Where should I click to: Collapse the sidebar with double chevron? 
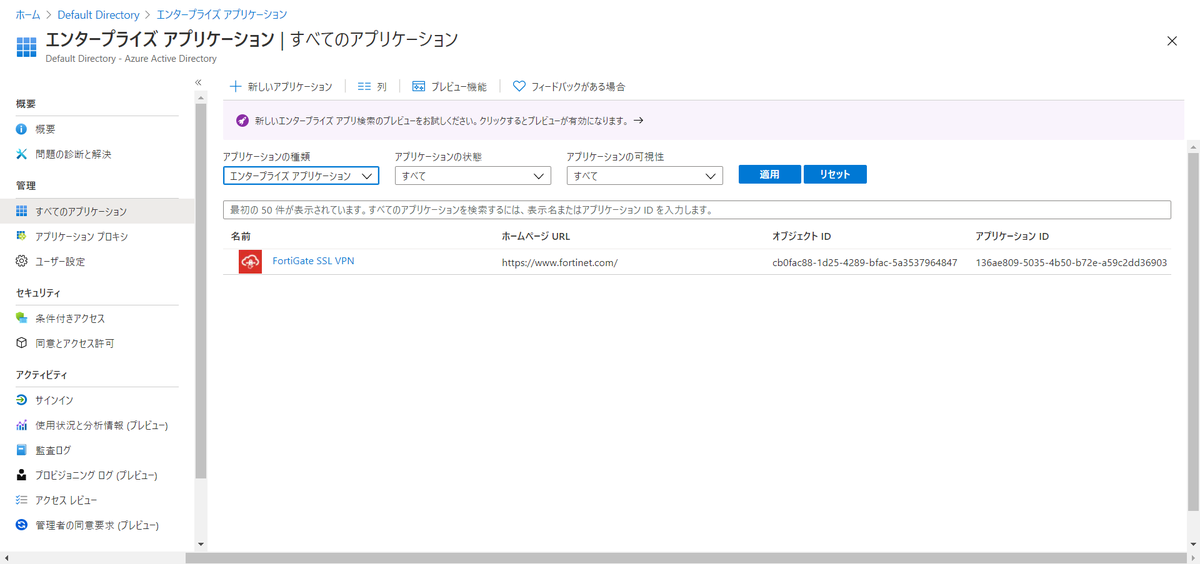point(198,82)
